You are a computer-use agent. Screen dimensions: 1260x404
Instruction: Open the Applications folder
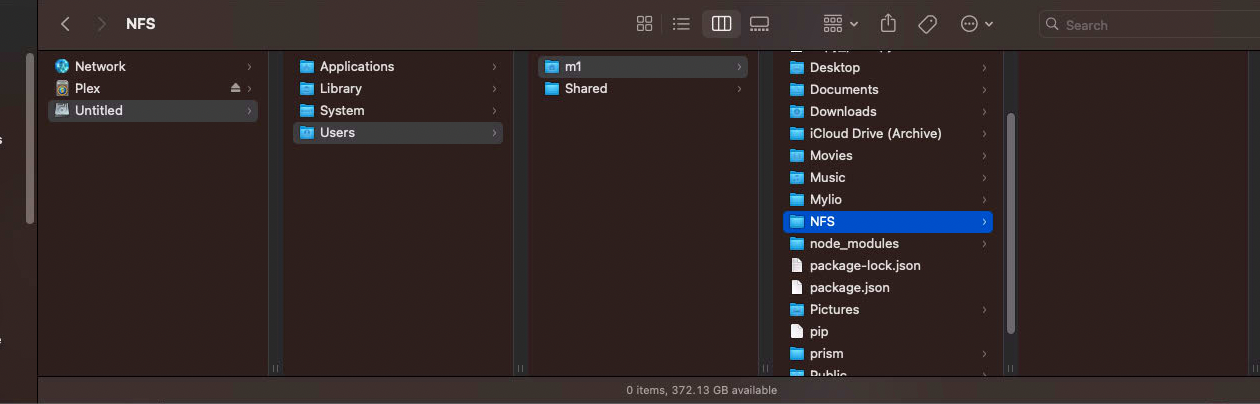pos(356,66)
